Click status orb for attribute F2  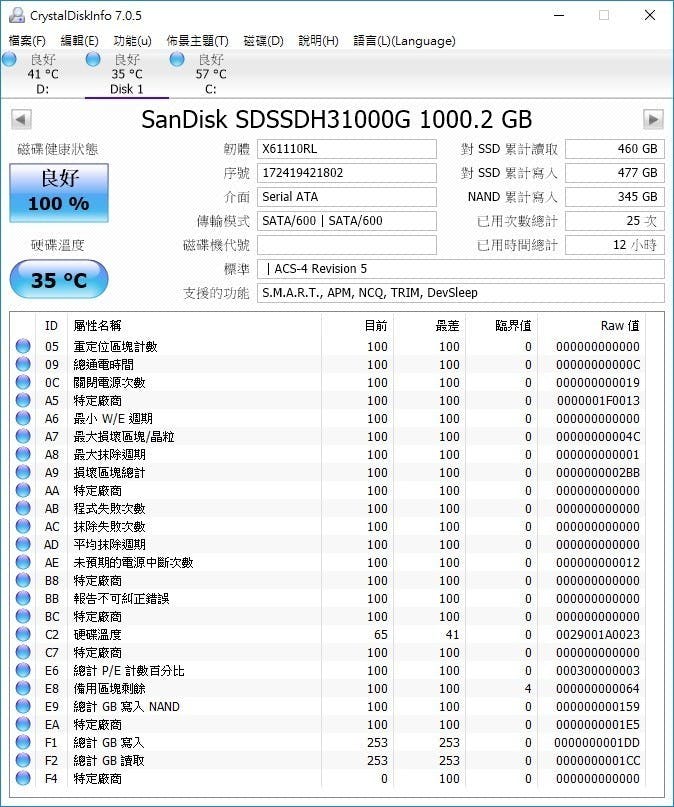click(x=23, y=761)
